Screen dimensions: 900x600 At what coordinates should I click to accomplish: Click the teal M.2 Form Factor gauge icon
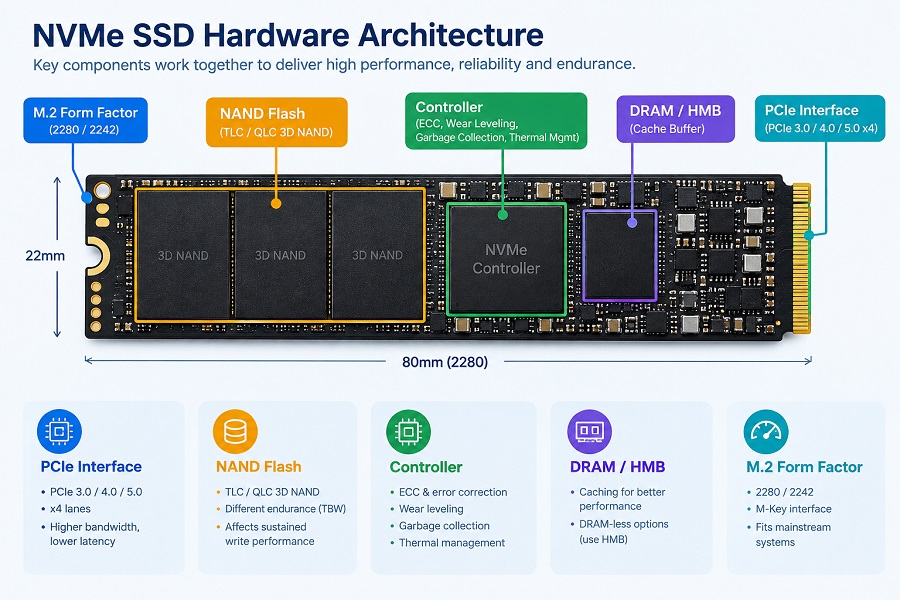click(x=766, y=431)
